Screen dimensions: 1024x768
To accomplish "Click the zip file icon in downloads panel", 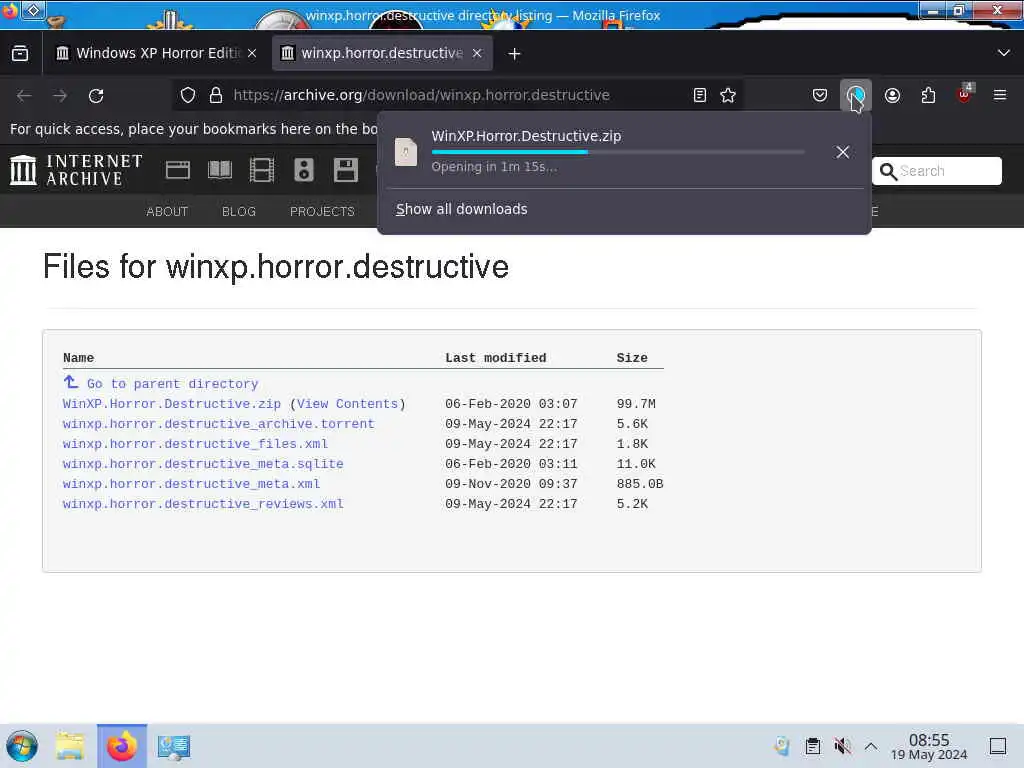I will click(406, 152).
